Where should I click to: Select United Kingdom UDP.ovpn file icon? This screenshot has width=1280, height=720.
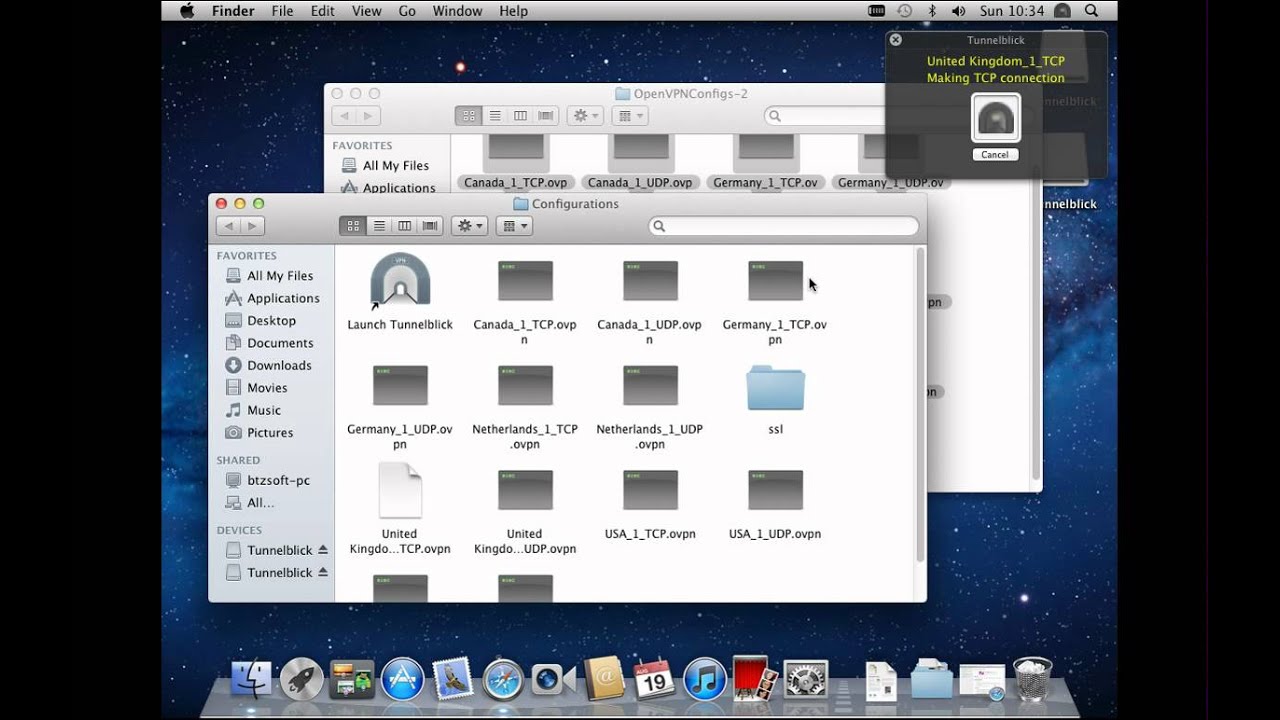click(x=525, y=490)
